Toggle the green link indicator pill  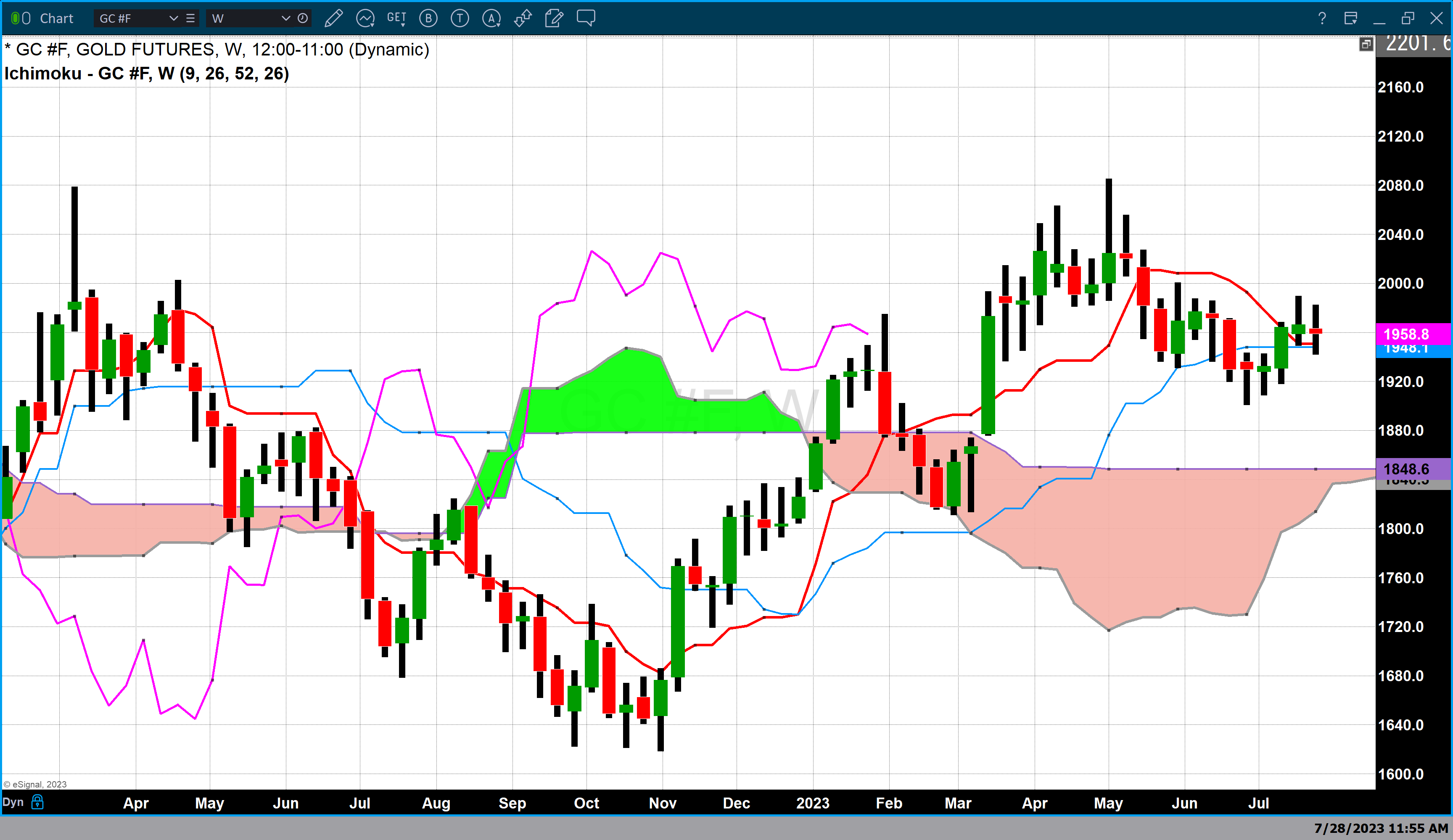point(16,18)
